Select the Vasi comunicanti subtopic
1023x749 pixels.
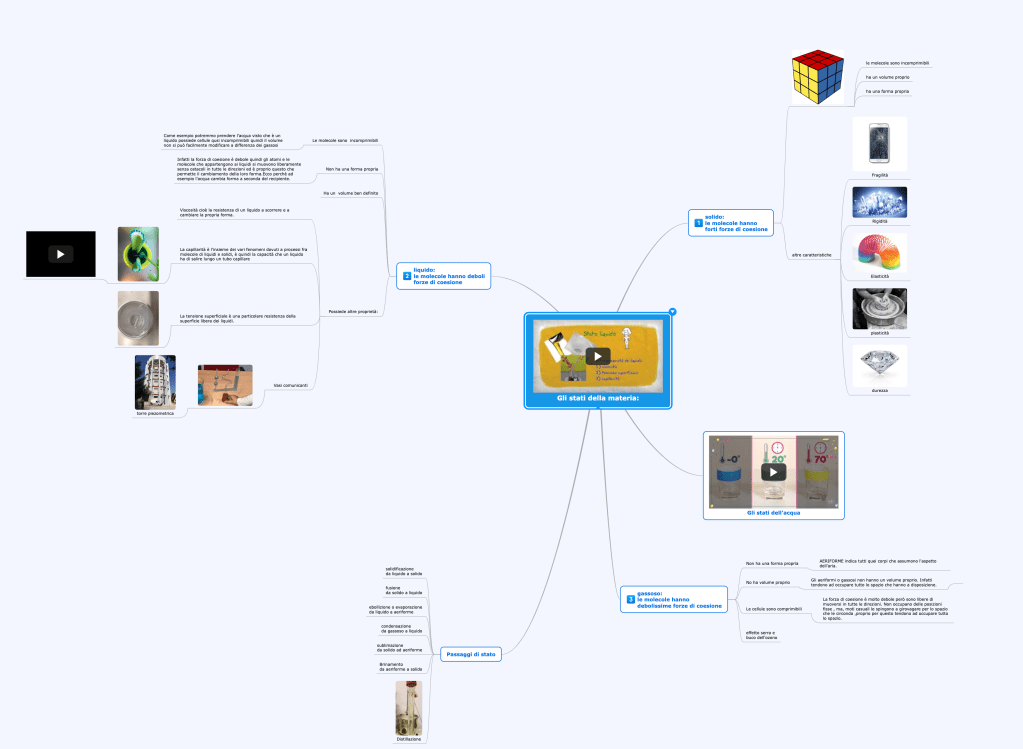tap(290, 385)
